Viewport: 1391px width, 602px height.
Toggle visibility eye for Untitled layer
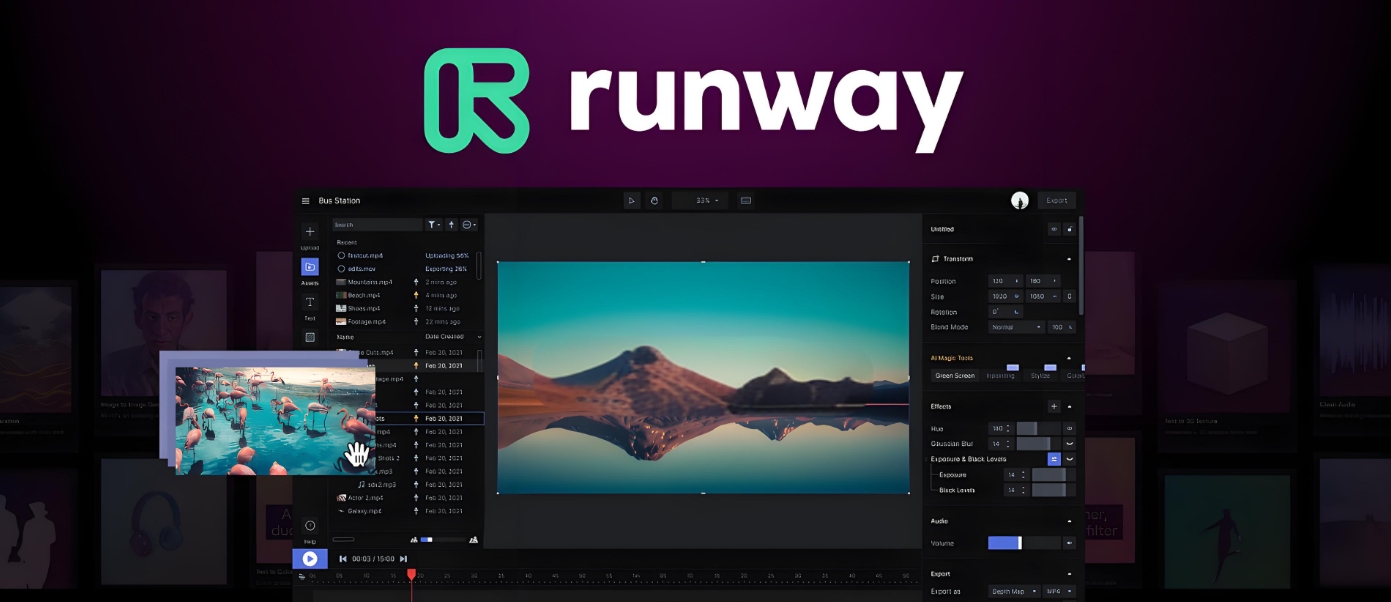pyautogui.click(x=1054, y=229)
